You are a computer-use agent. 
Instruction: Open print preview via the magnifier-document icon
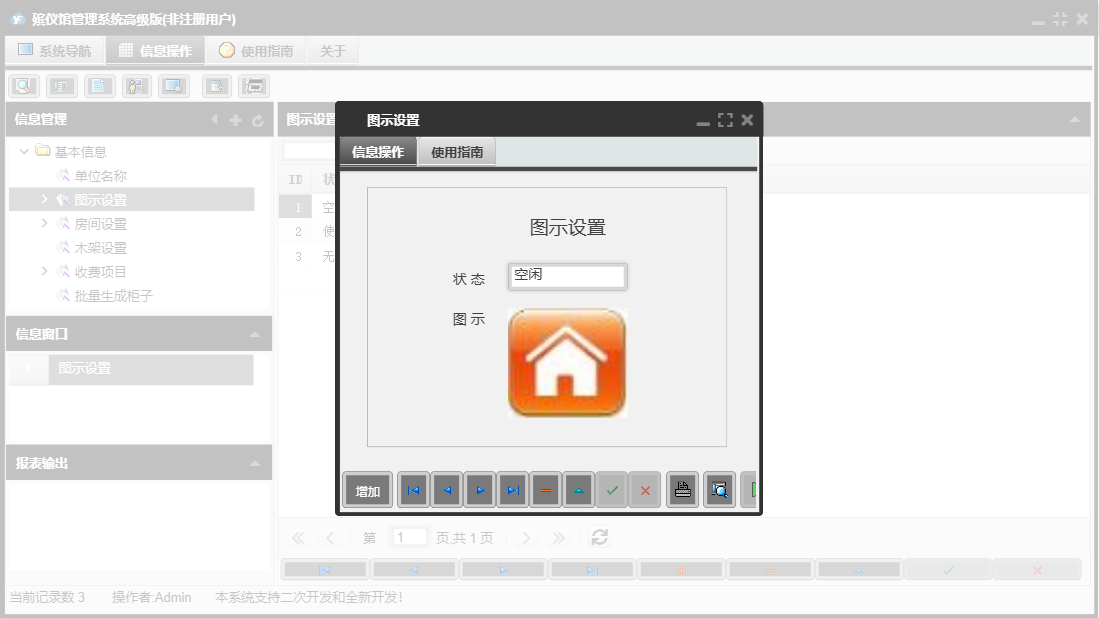pos(719,489)
